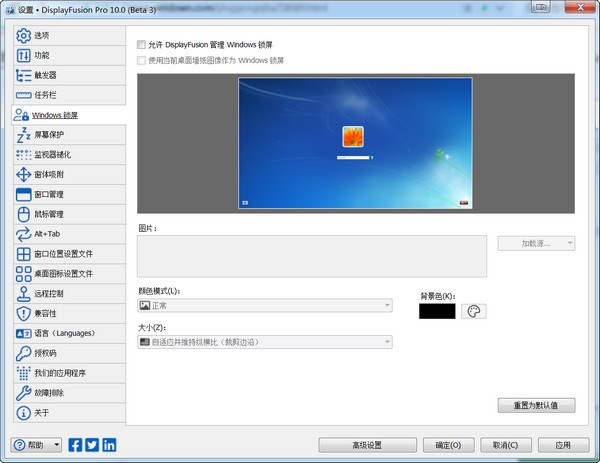This screenshot has width=600, height=463.
Task: Click the 功能 sliders icon
Action: (x=23, y=55)
